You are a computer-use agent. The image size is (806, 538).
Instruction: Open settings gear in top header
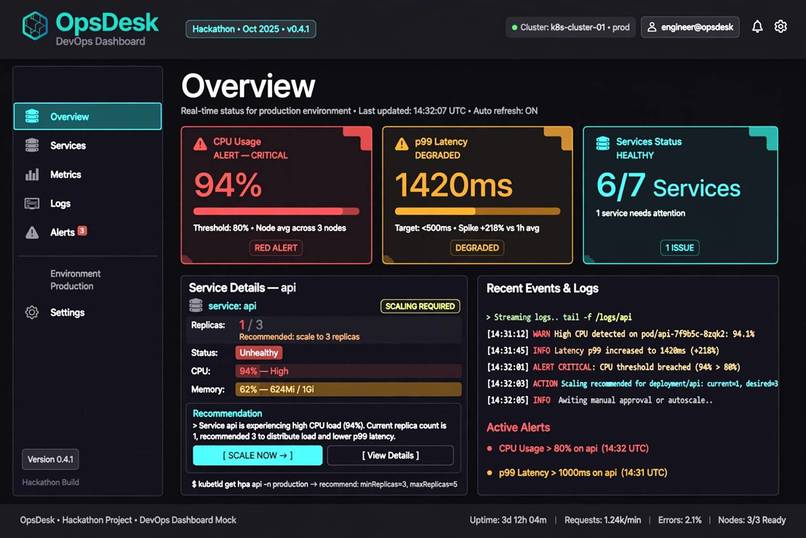point(780,26)
